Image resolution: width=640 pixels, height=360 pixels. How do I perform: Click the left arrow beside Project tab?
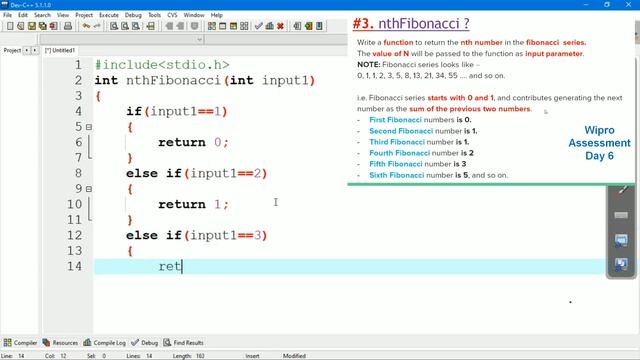[x=27, y=50]
